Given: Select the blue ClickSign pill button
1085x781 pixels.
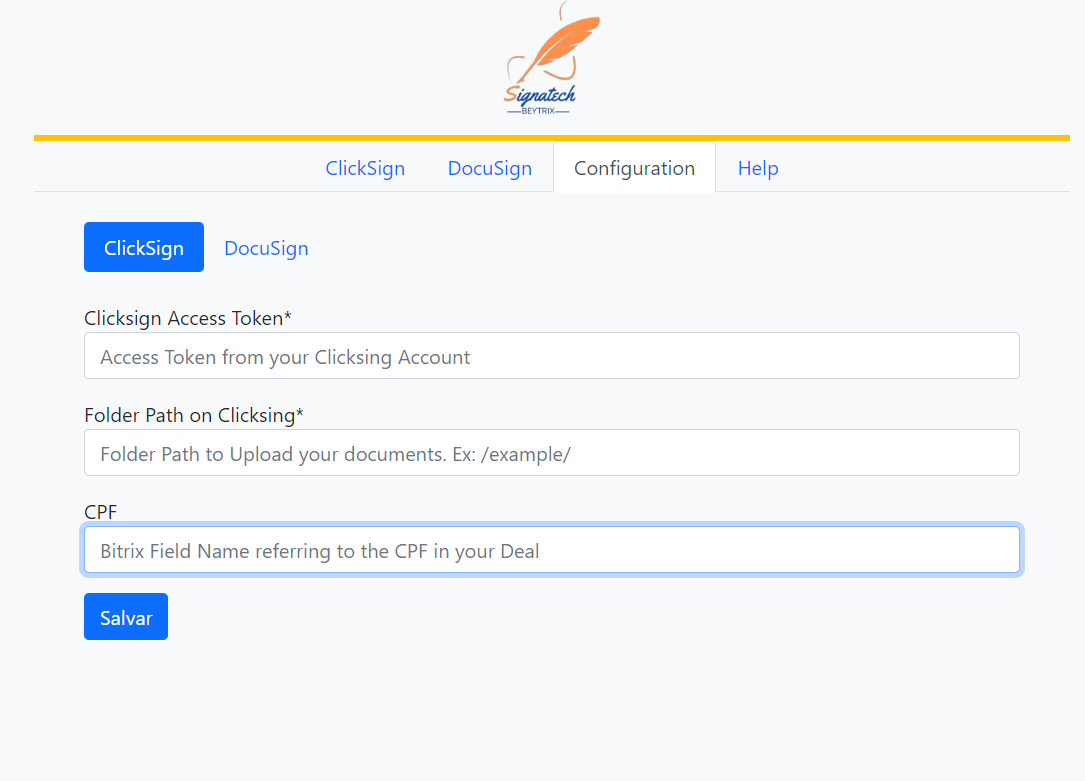Looking at the screenshot, I should (x=144, y=248).
